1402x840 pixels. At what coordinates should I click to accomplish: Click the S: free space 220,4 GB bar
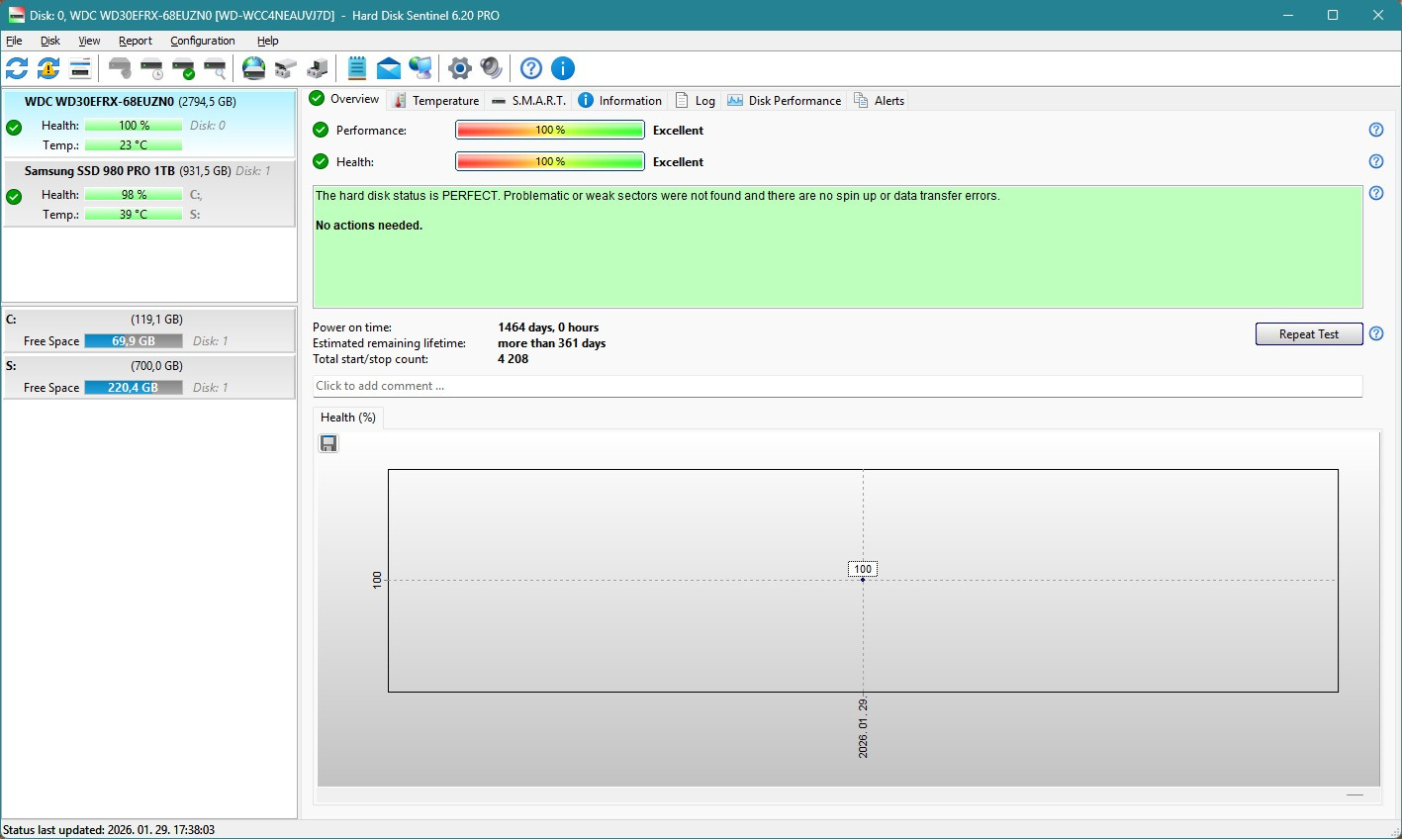134,388
